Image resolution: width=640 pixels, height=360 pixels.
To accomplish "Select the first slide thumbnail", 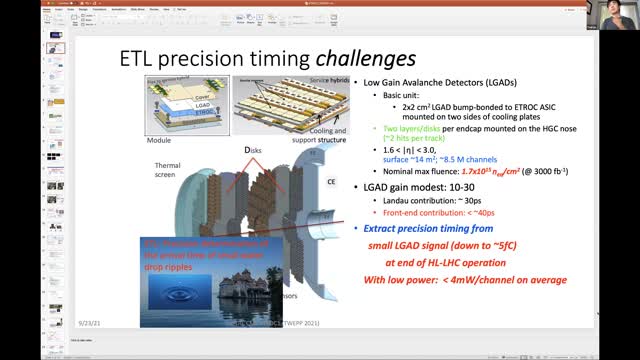I will pyautogui.click(x=56, y=35).
